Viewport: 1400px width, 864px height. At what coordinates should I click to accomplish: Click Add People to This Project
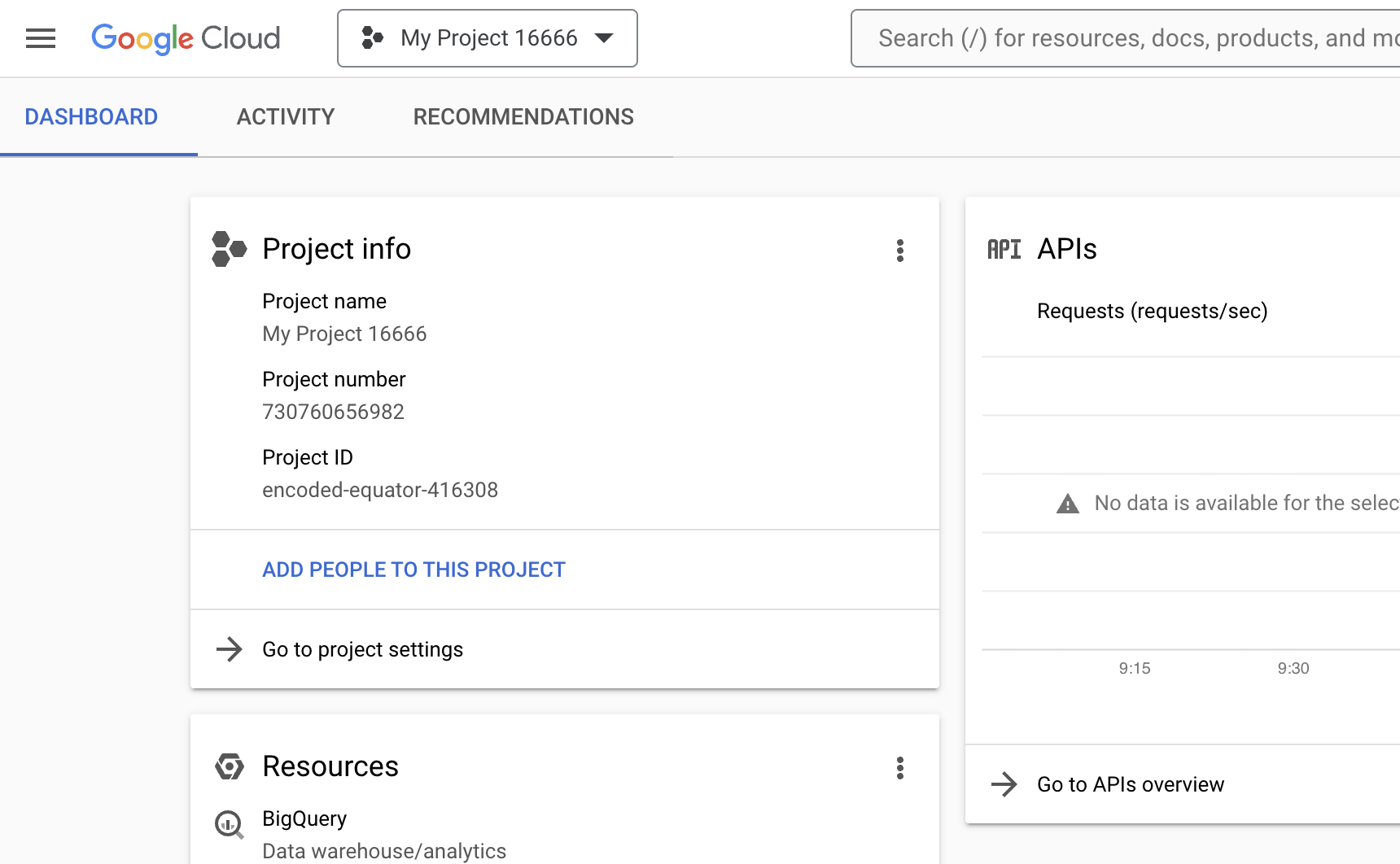pos(413,569)
